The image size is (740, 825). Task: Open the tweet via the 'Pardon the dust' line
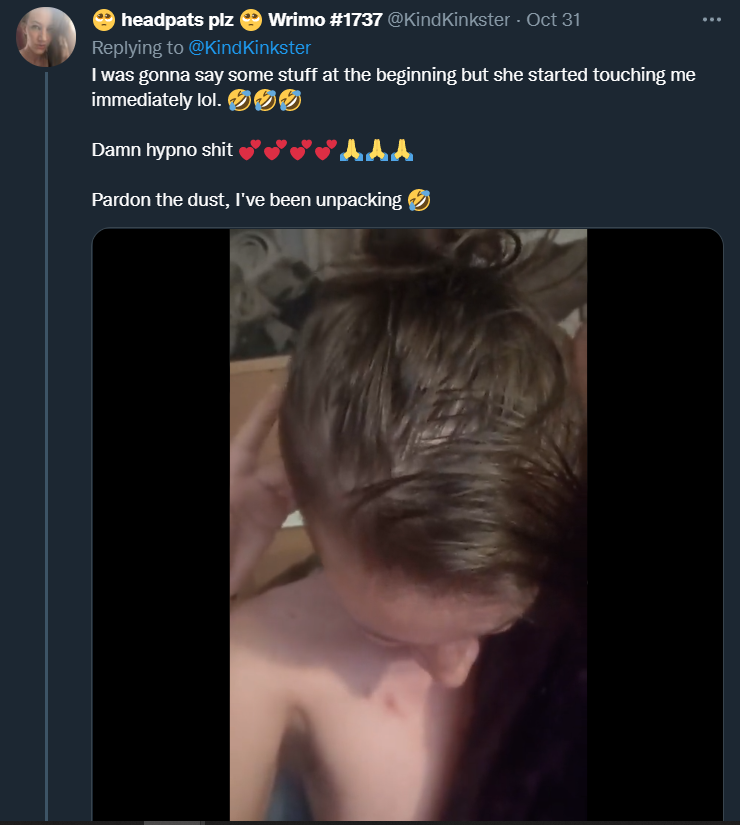pyautogui.click(x=246, y=200)
